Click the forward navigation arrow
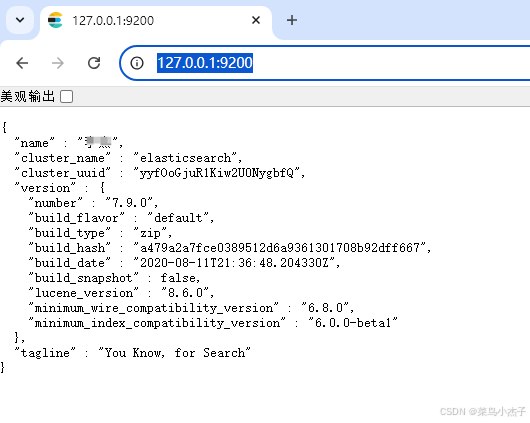530x423 pixels. (x=58, y=63)
